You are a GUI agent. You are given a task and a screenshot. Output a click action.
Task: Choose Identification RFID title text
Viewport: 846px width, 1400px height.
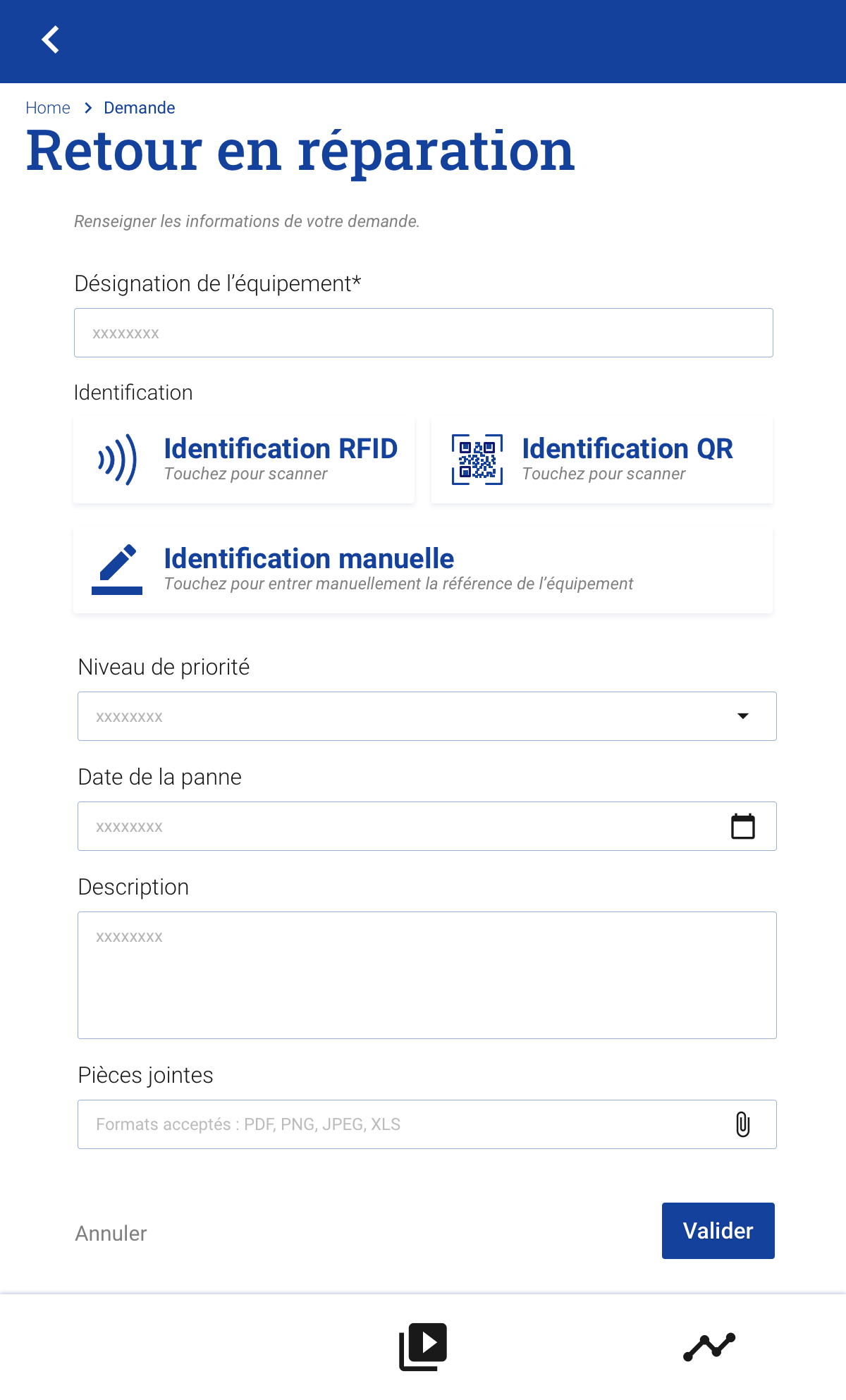281,449
